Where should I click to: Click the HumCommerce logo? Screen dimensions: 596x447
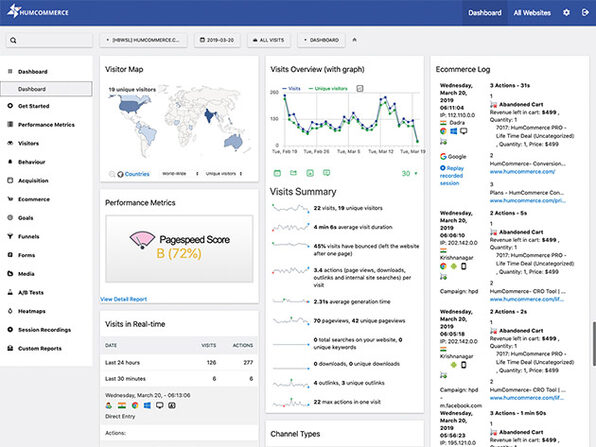38,11
